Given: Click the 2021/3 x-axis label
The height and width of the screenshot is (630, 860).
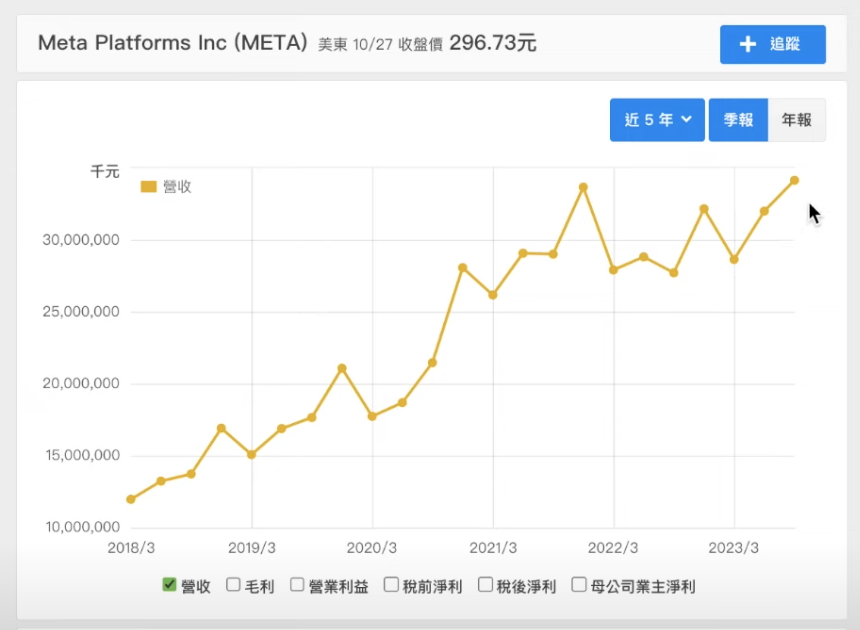Looking at the screenshot, I should (493, 548).
